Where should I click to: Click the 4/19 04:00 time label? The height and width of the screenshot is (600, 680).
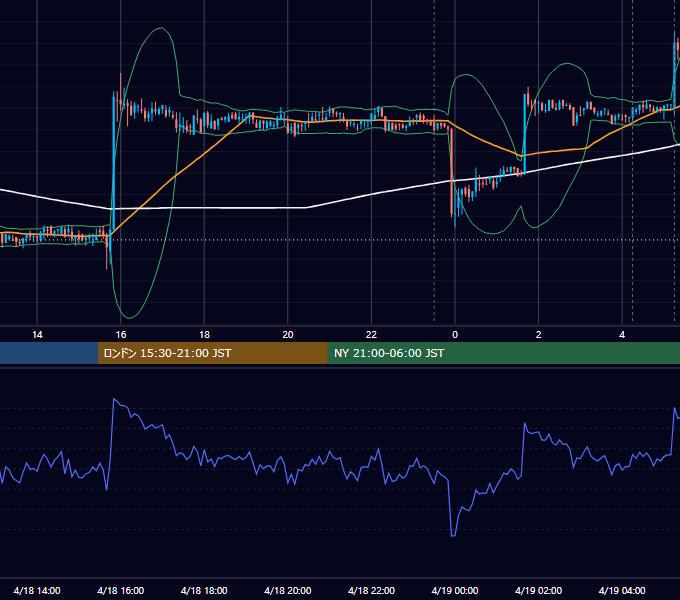click(622, 590)
